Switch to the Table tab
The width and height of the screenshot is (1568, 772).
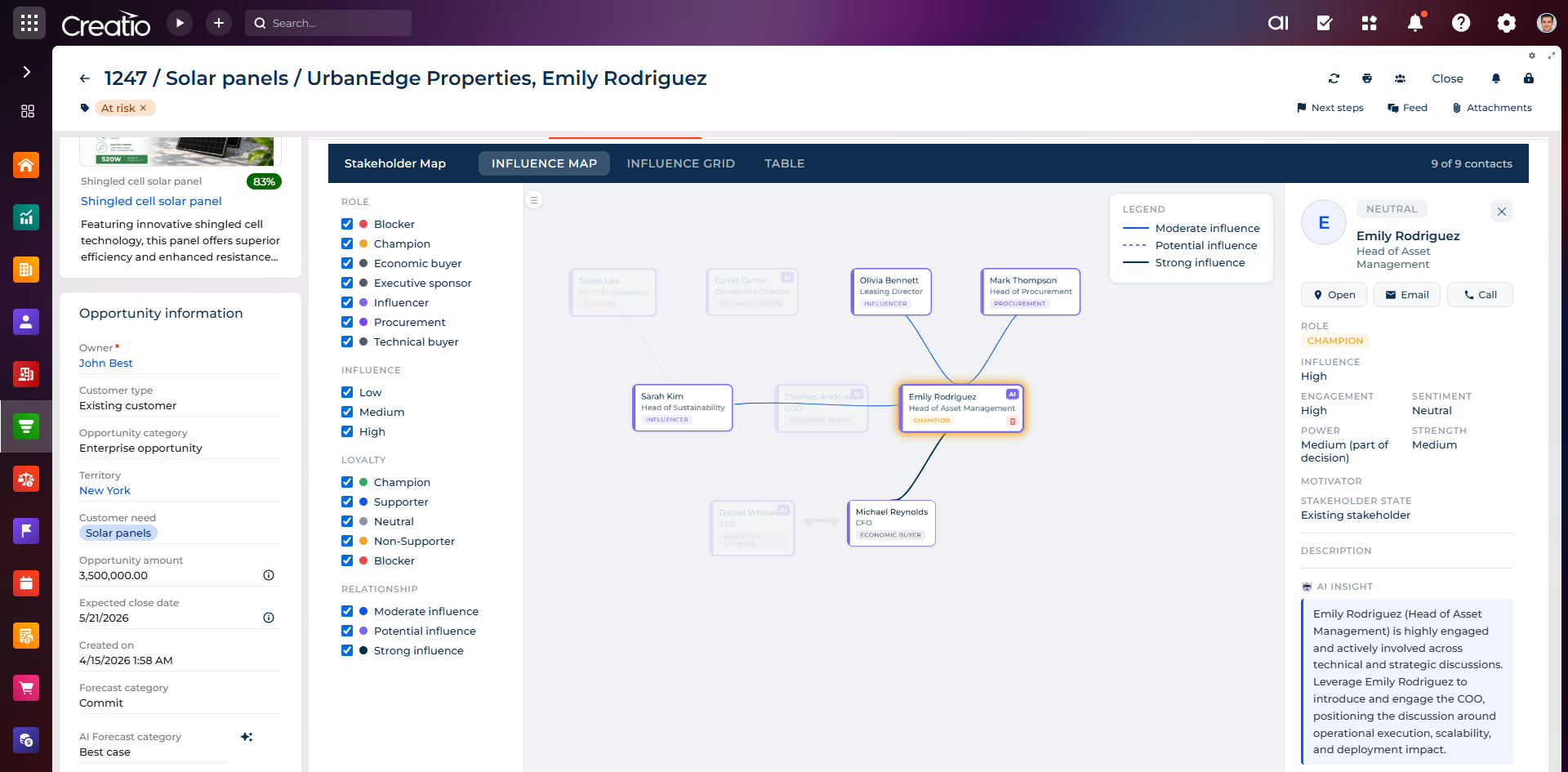(784, 163)
